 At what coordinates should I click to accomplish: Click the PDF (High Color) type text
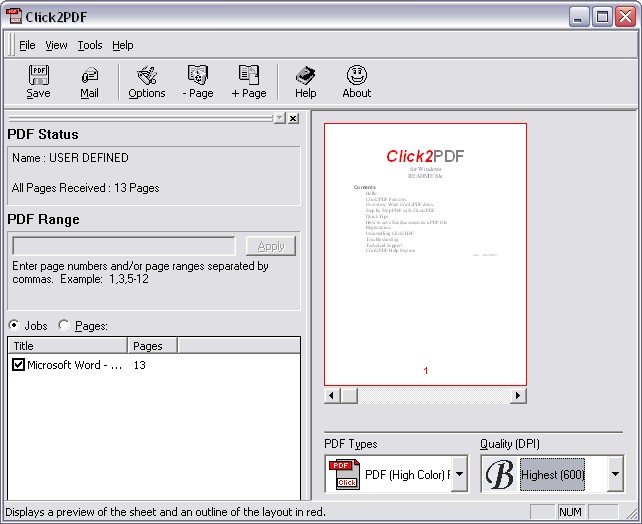408,474
